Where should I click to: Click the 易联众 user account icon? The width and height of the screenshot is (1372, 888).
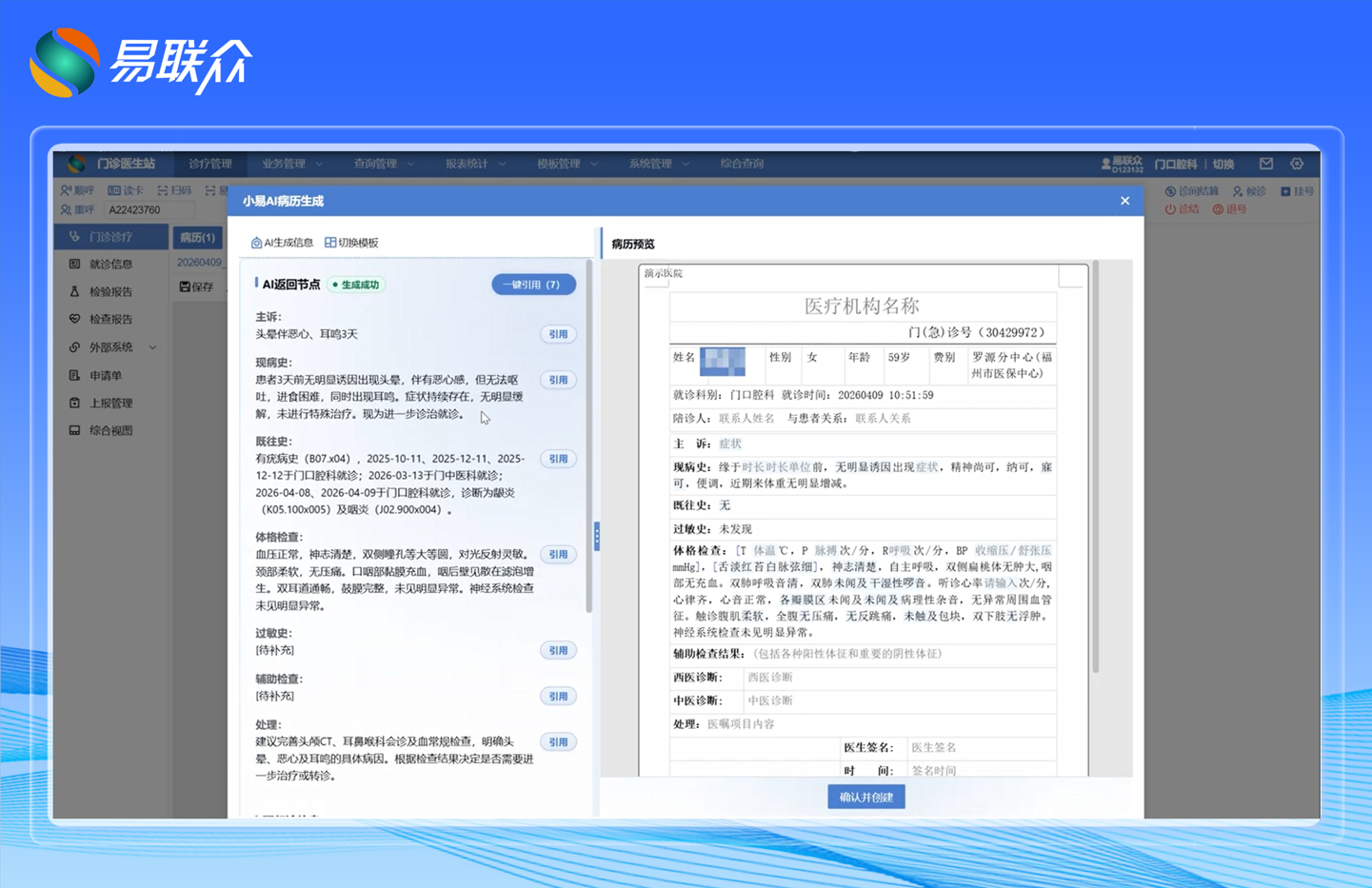point(1105,164)
